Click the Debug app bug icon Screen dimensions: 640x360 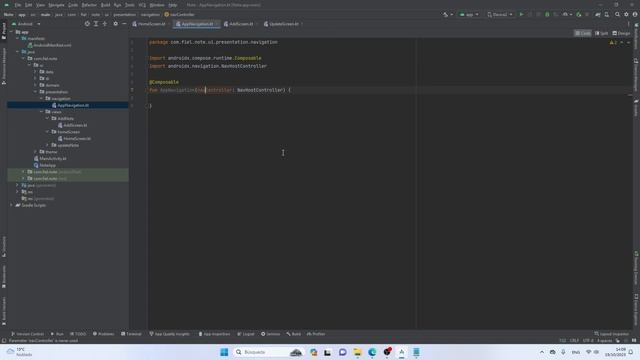point(547,15)
